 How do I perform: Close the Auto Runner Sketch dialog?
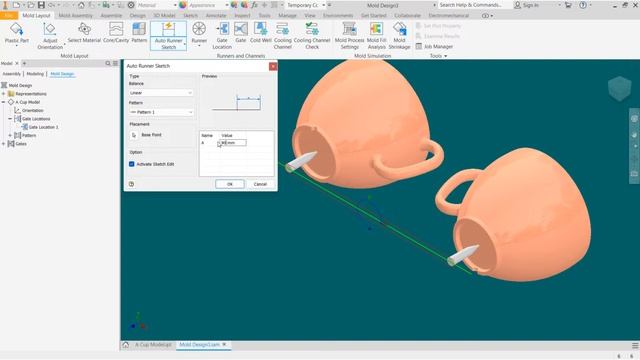[273, 66]
